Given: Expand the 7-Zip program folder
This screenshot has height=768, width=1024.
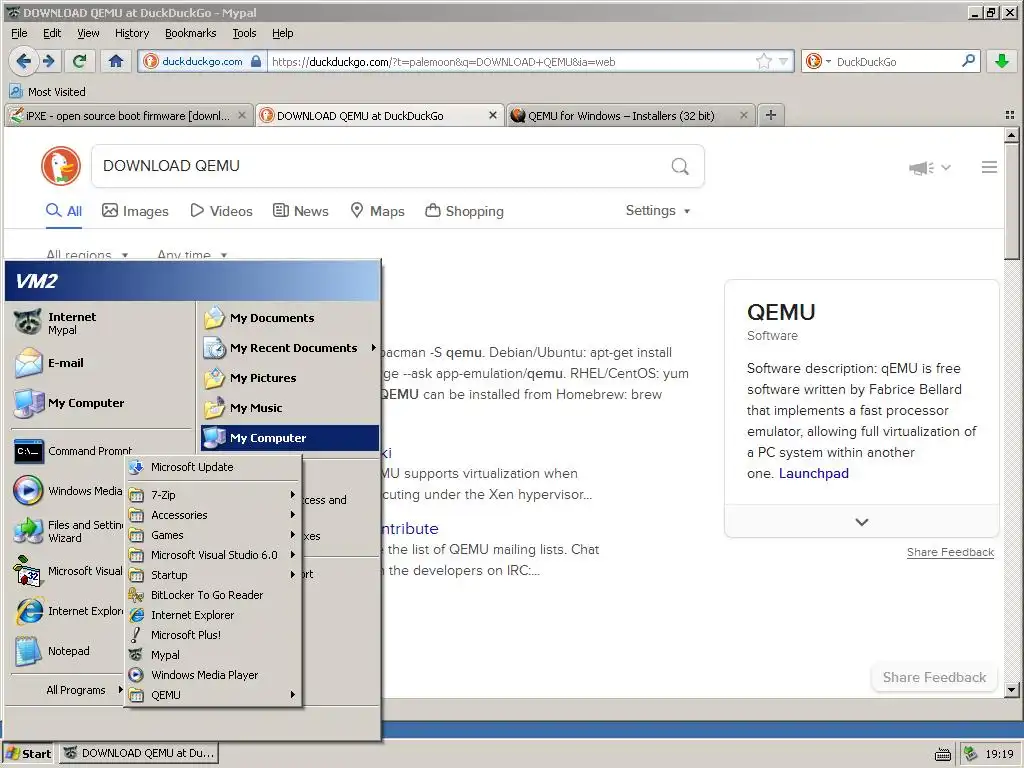Looking at the screenshot, I should [214, 495].
